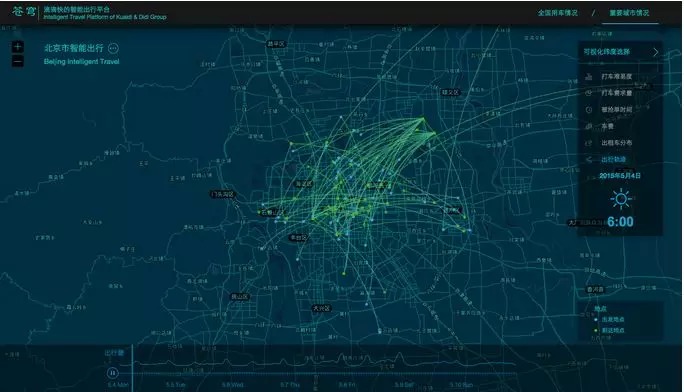Select the 打车需求量 pie icon
Screen dimensions: 684x392
(x=588, y=93)
